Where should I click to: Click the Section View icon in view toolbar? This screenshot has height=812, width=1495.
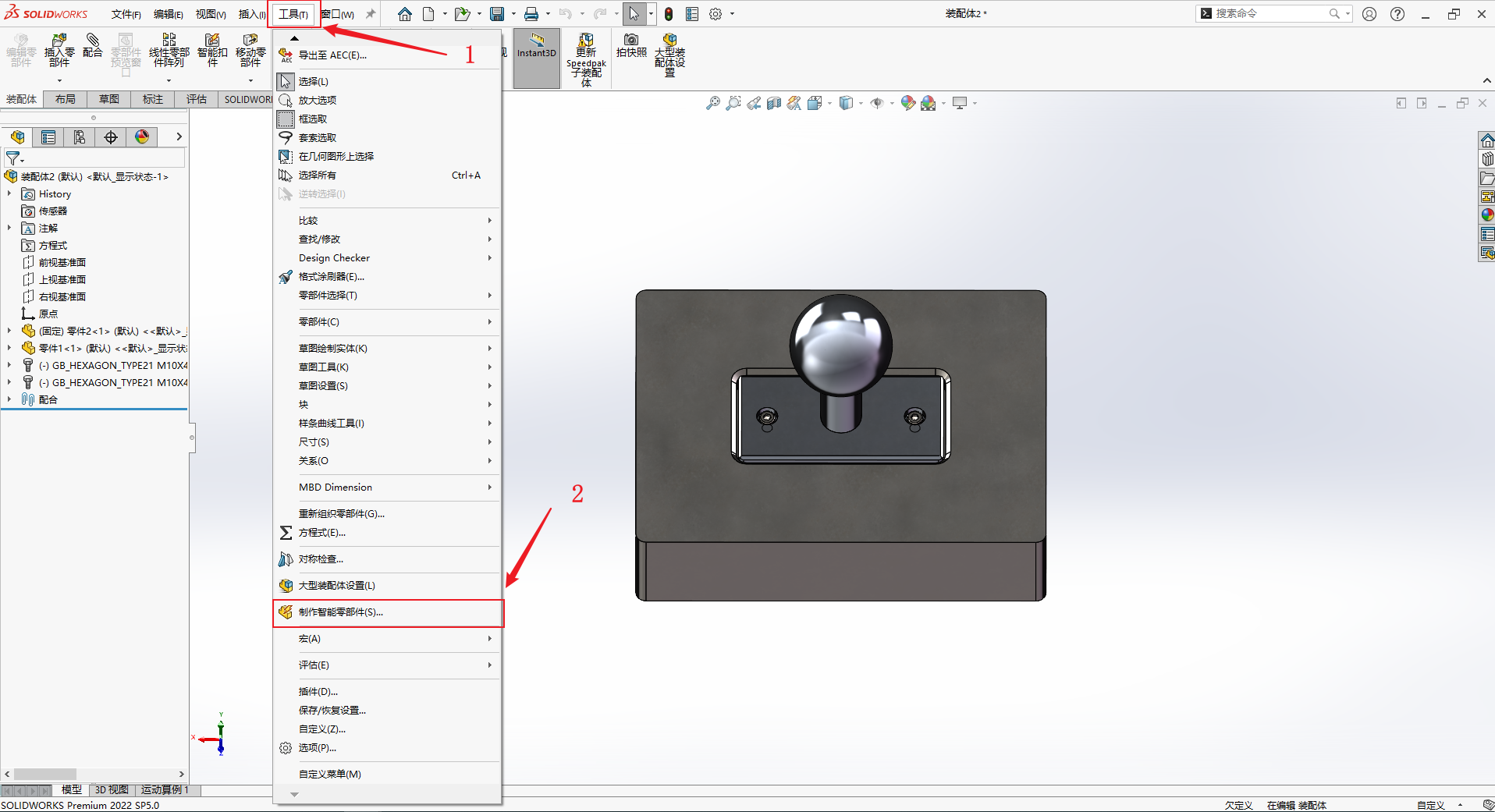(774, 103)
